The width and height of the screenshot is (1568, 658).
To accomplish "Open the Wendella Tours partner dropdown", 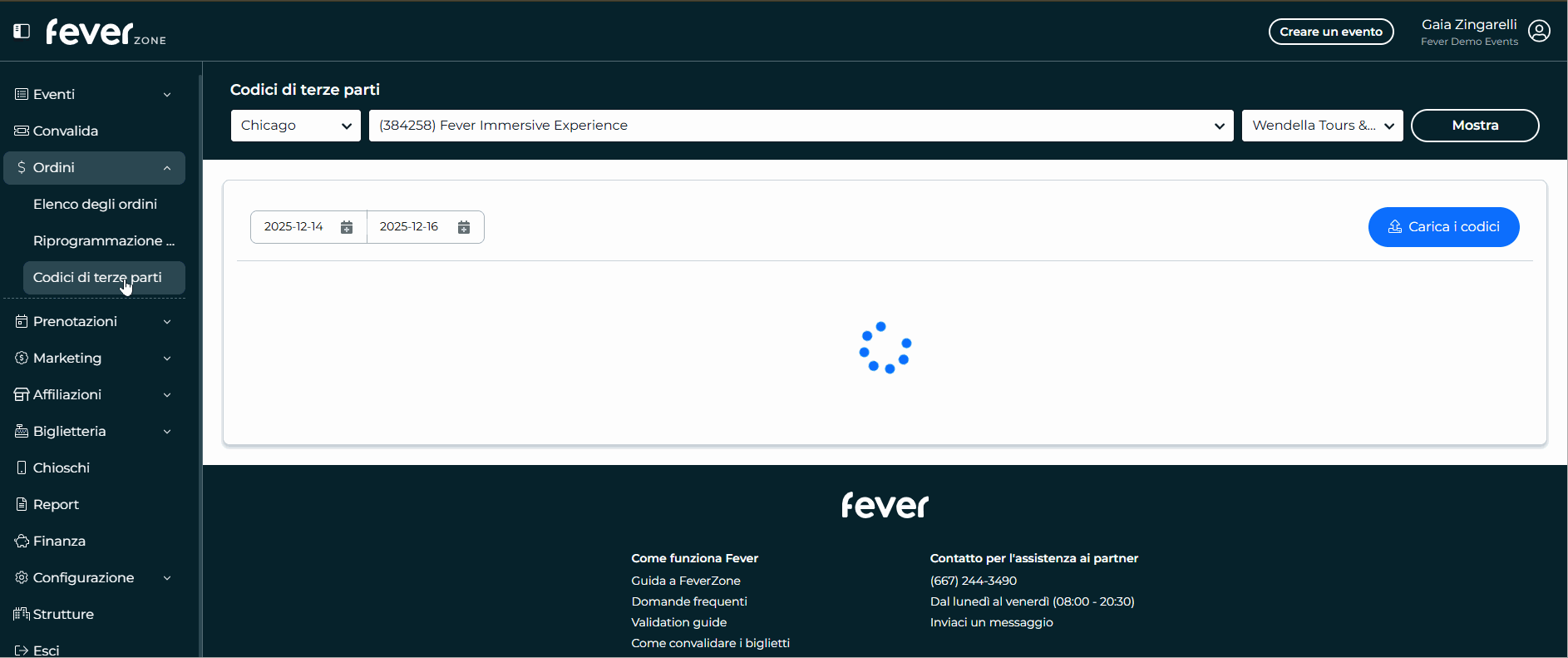I will [x=1323, y=126].
